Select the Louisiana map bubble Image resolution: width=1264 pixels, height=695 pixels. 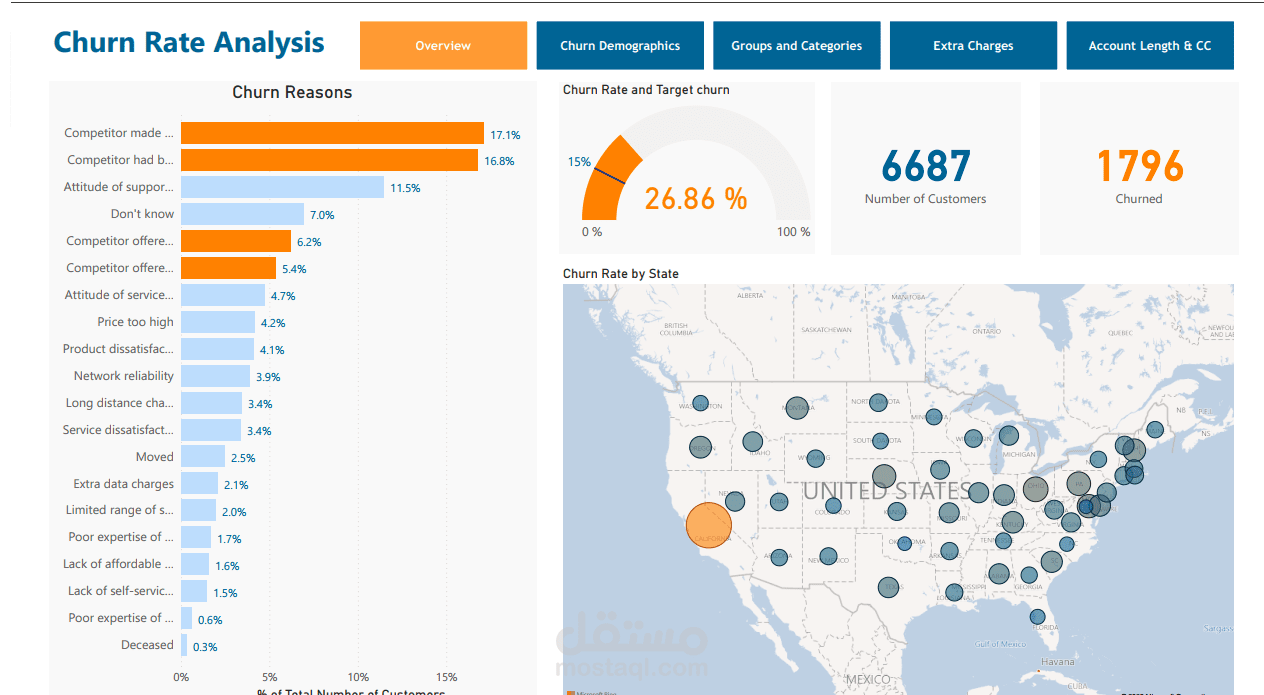954,592
